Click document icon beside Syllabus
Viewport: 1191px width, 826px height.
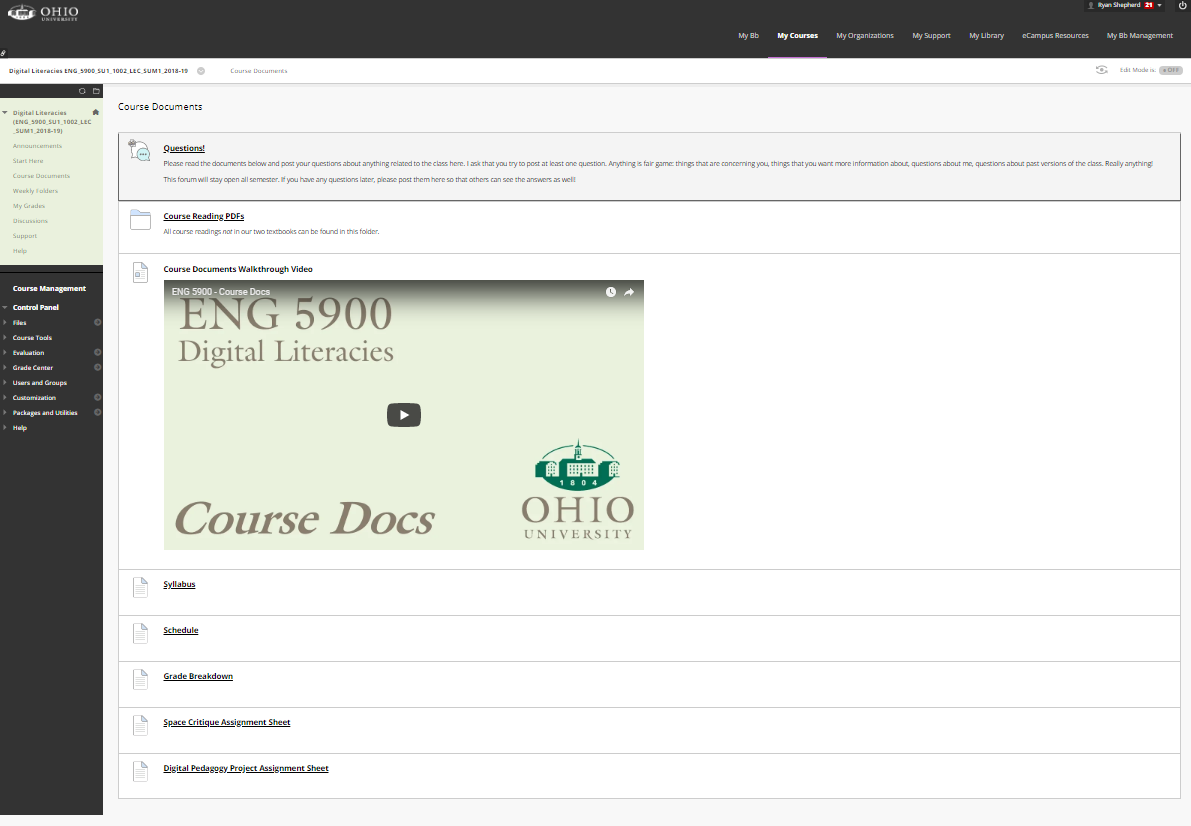141,587
